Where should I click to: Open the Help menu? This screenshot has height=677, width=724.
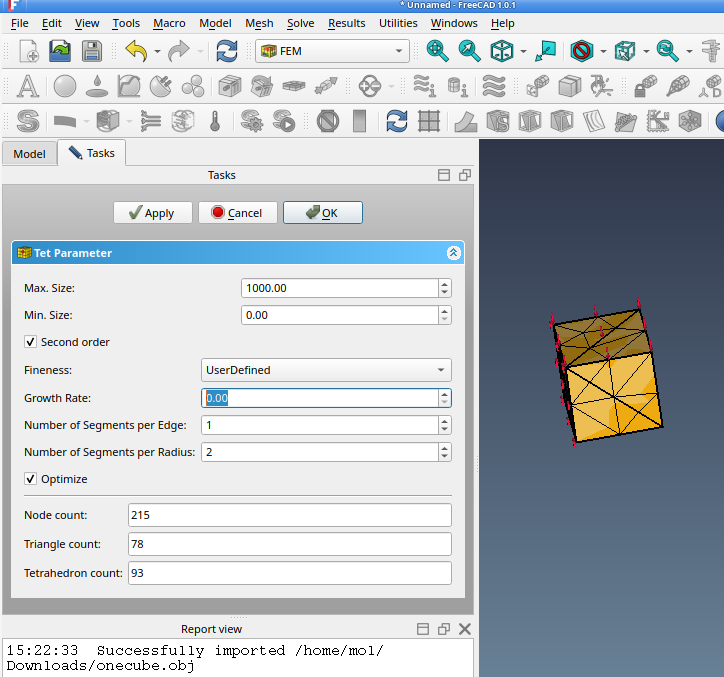pyautogui.click(x=502, y=23)
